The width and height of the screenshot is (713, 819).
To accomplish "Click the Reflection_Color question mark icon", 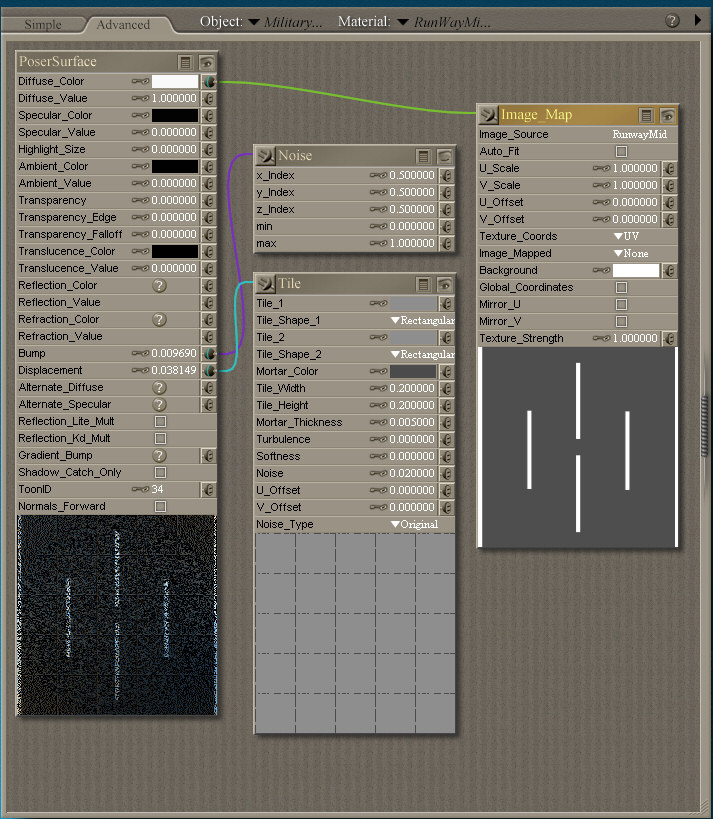I will click(159, 286).
